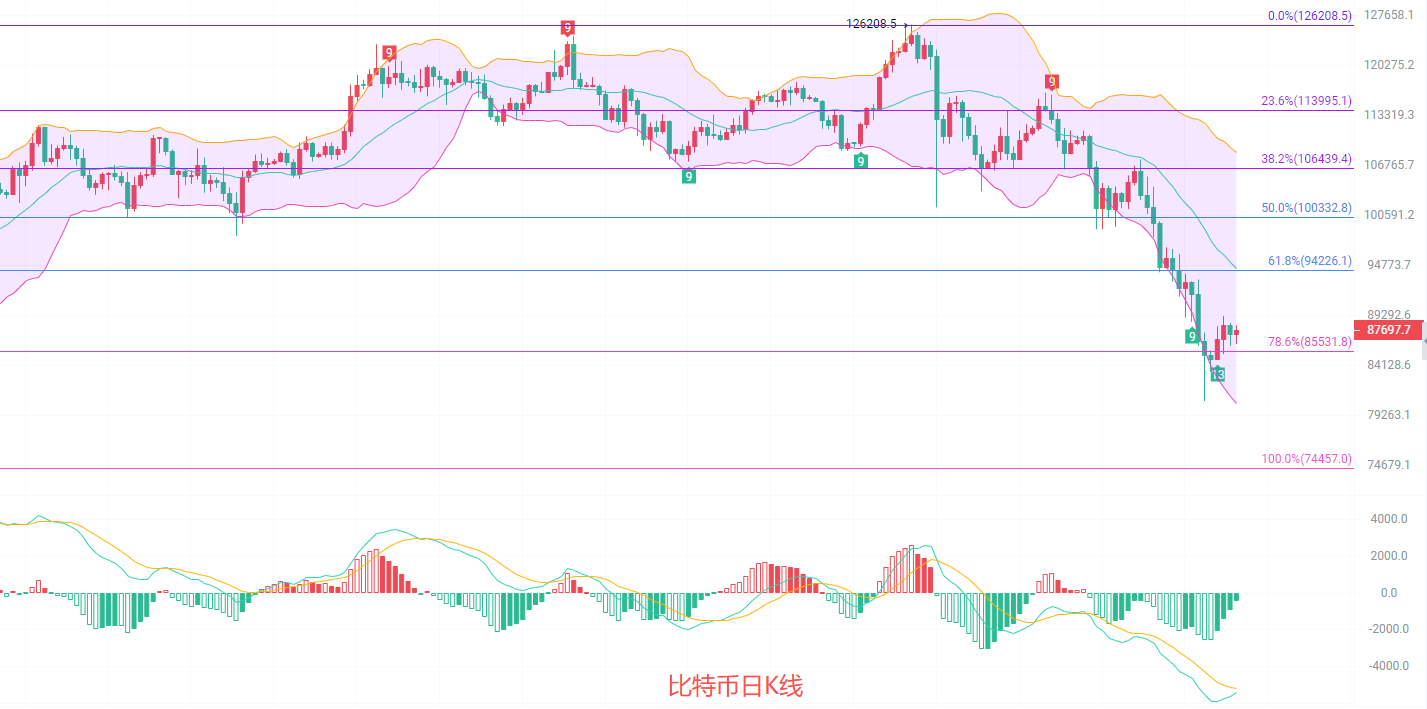Screen dimensions: 1427x709
Task: Click the 比特币日K线 chart title text
Action: pos(735,686)
